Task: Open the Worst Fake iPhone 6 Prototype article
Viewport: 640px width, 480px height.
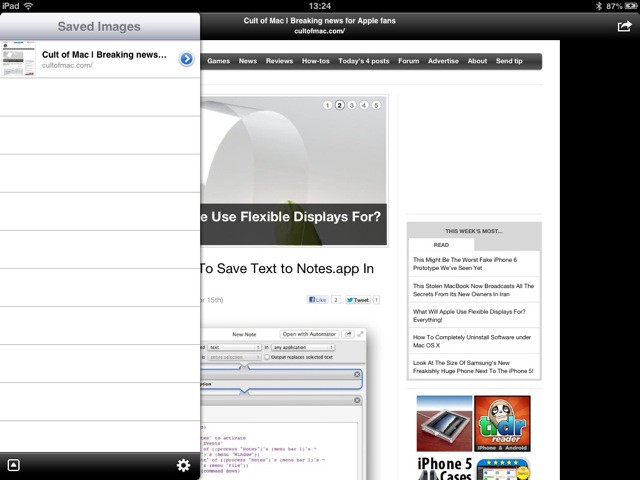Action: tap(473, 263)
